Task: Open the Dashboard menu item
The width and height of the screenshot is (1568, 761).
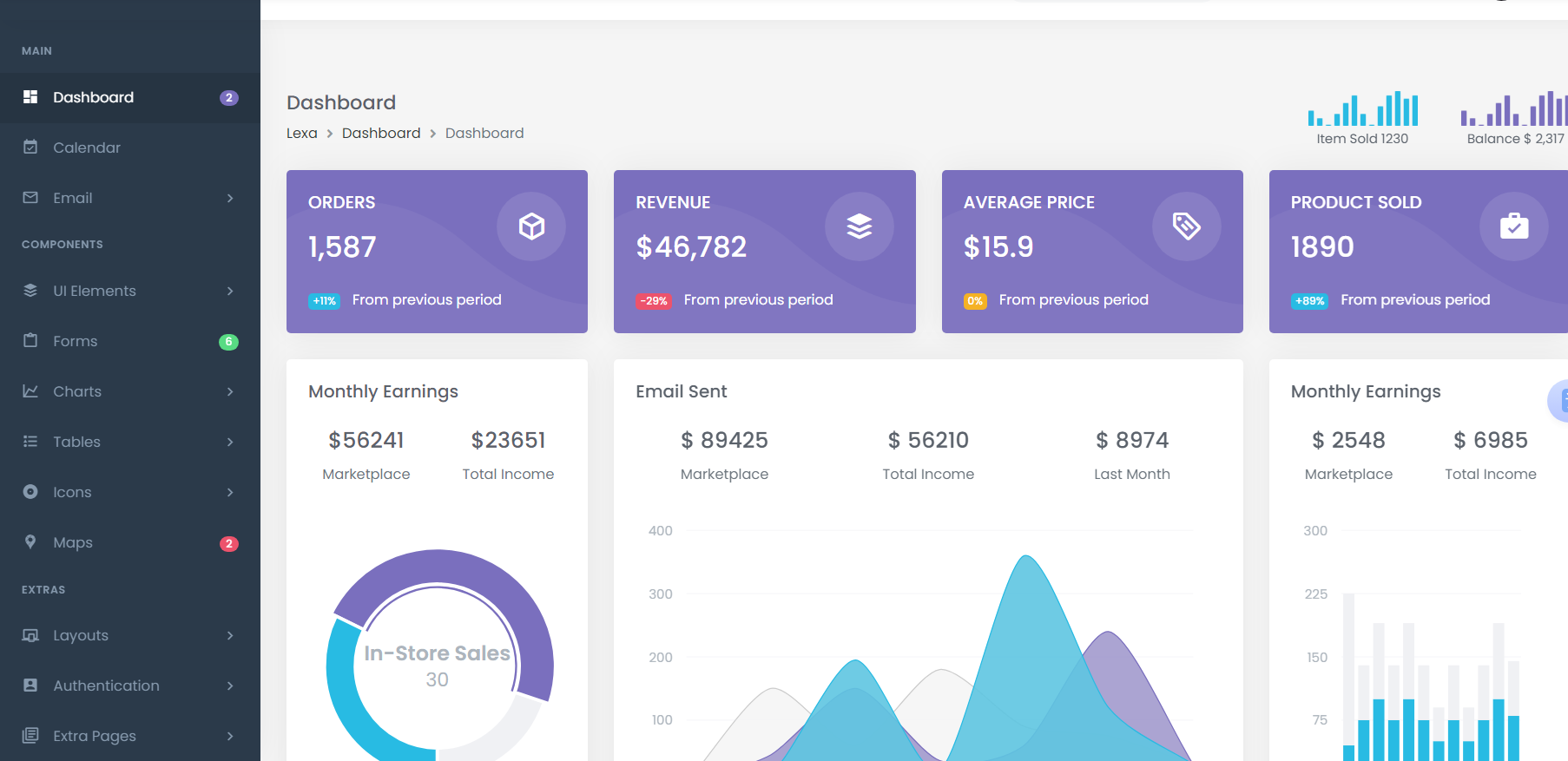Action: [94, 97]
